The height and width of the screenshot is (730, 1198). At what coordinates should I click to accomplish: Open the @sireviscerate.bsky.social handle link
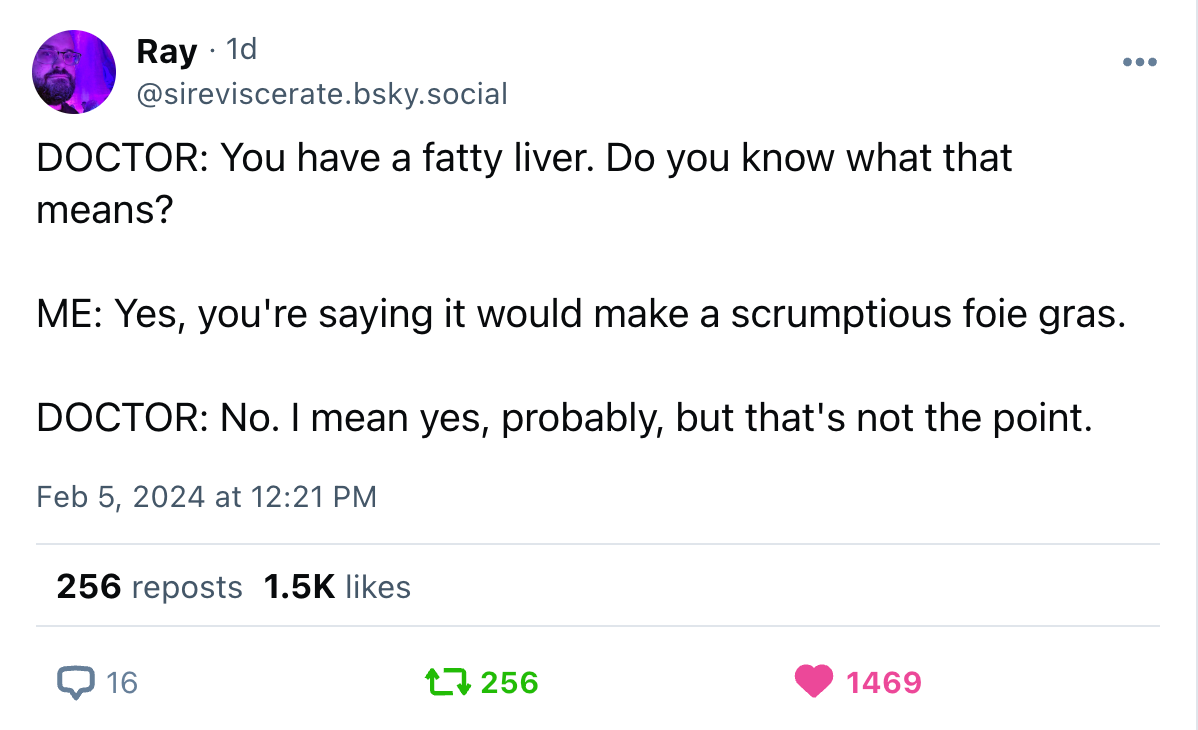[x=320, y=94]
